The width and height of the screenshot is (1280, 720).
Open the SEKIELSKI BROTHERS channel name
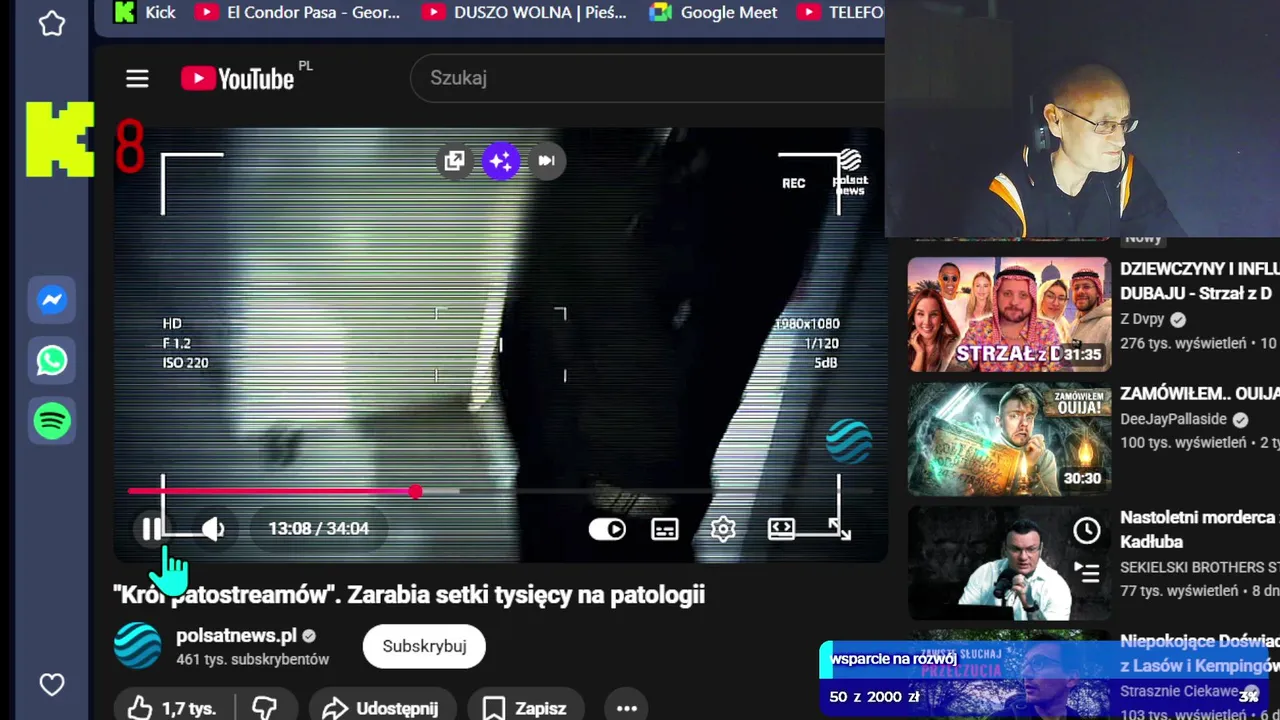coord(1200,567)
